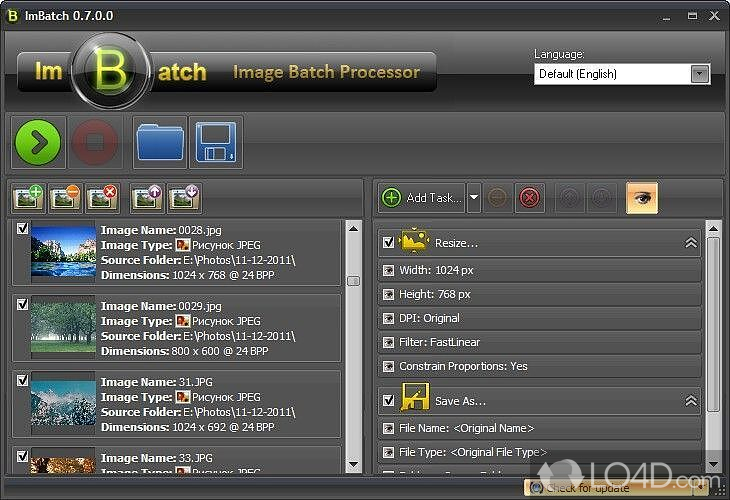Viewport: 730px width, 500px height.
Task: Click icon beside File Name parameter
Action: coord(388,428)
